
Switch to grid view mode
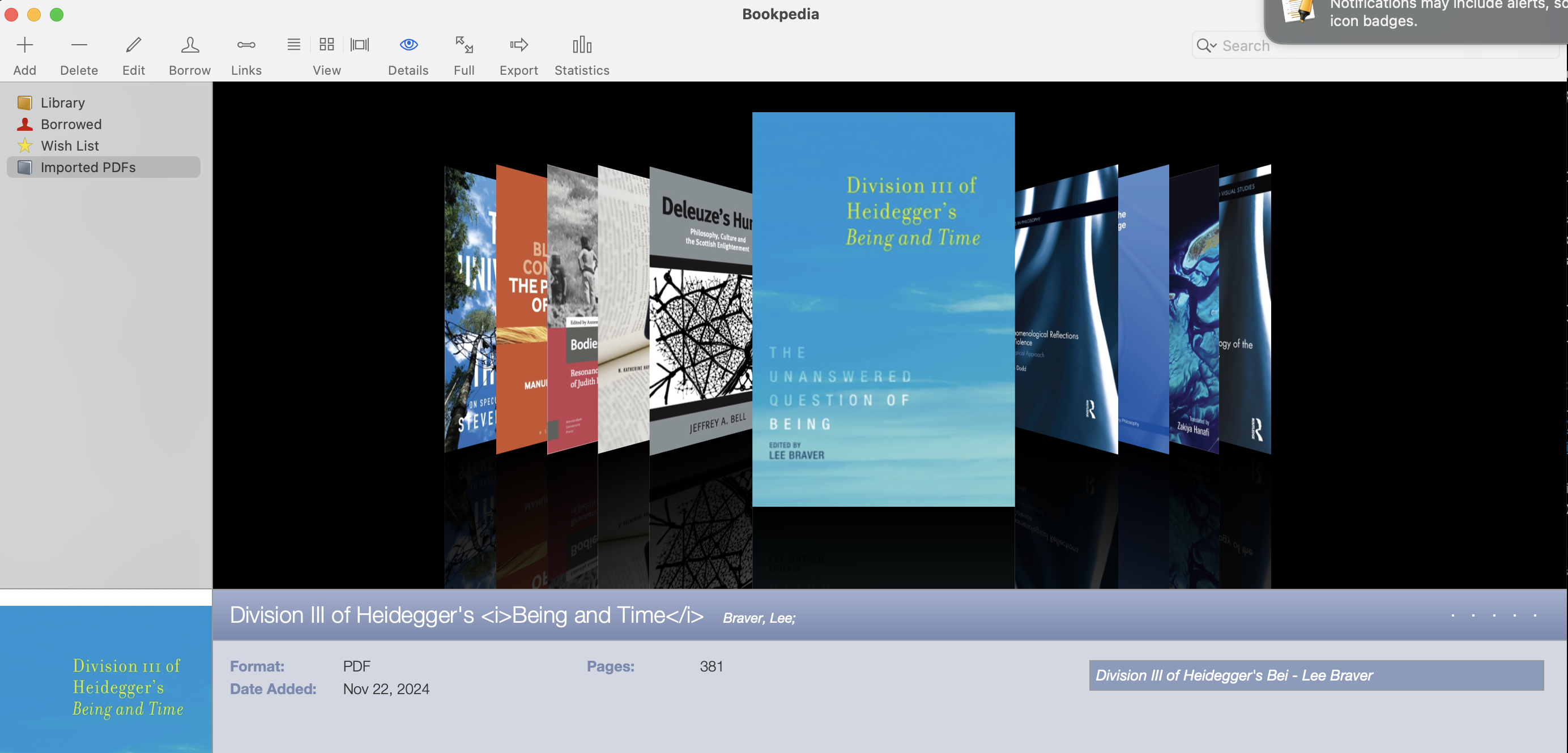(326, 44)
